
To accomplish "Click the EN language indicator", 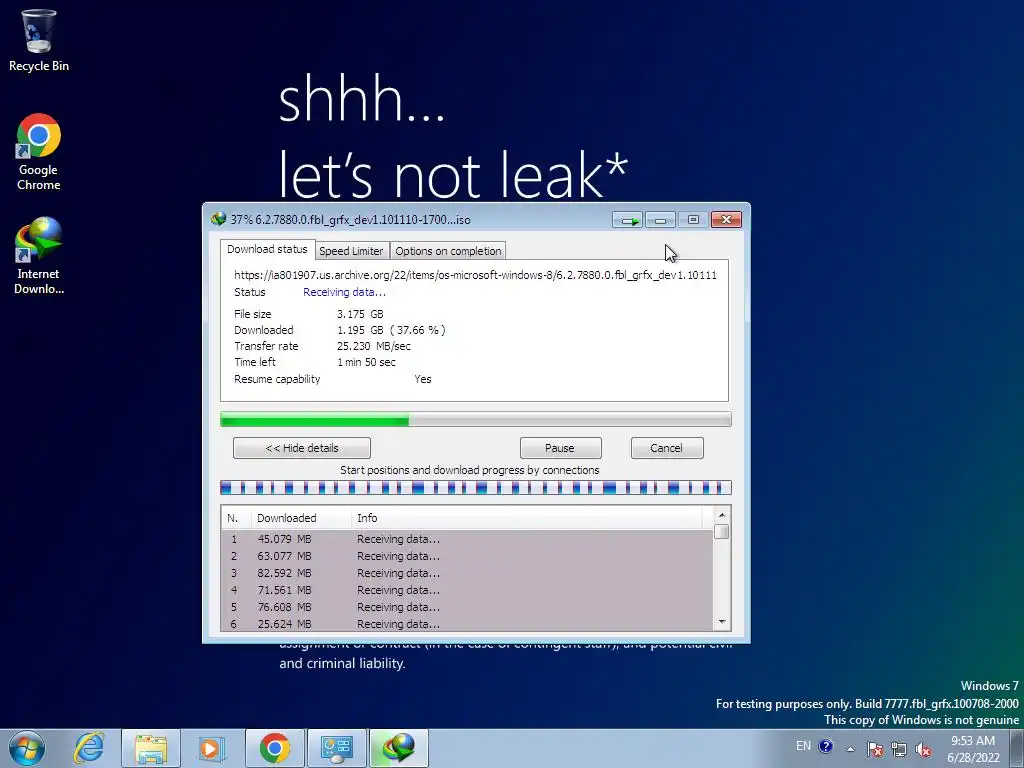I will coord(803,746).
